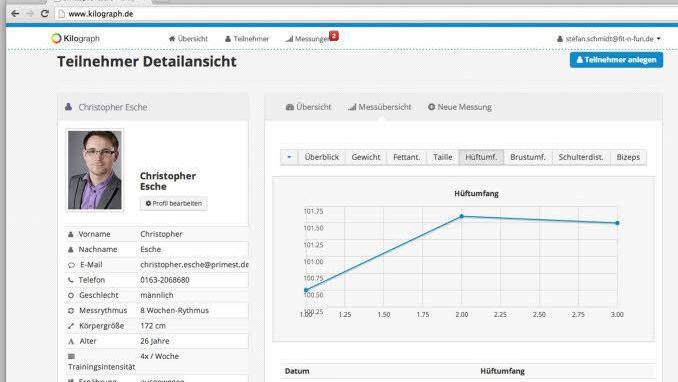Screen dimensions: 678x382
Task: Click the value 26 Jahre
Action: pos(154,341)
